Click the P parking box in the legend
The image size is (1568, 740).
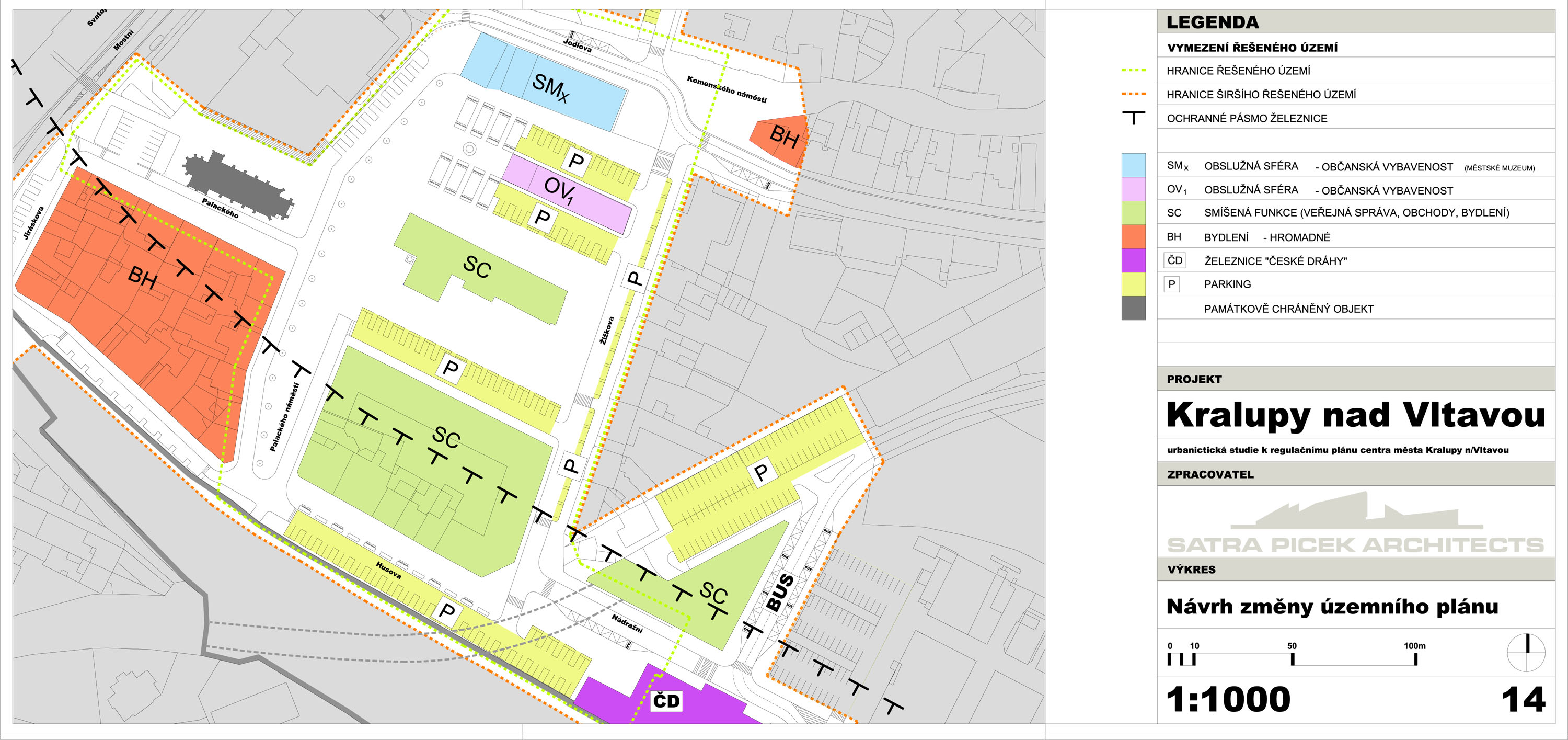1171,284
